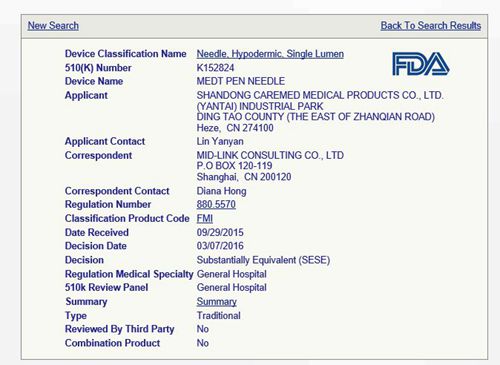
Task: Click the MEDT PEN NEEDLE device name
Action: (241, 81)
